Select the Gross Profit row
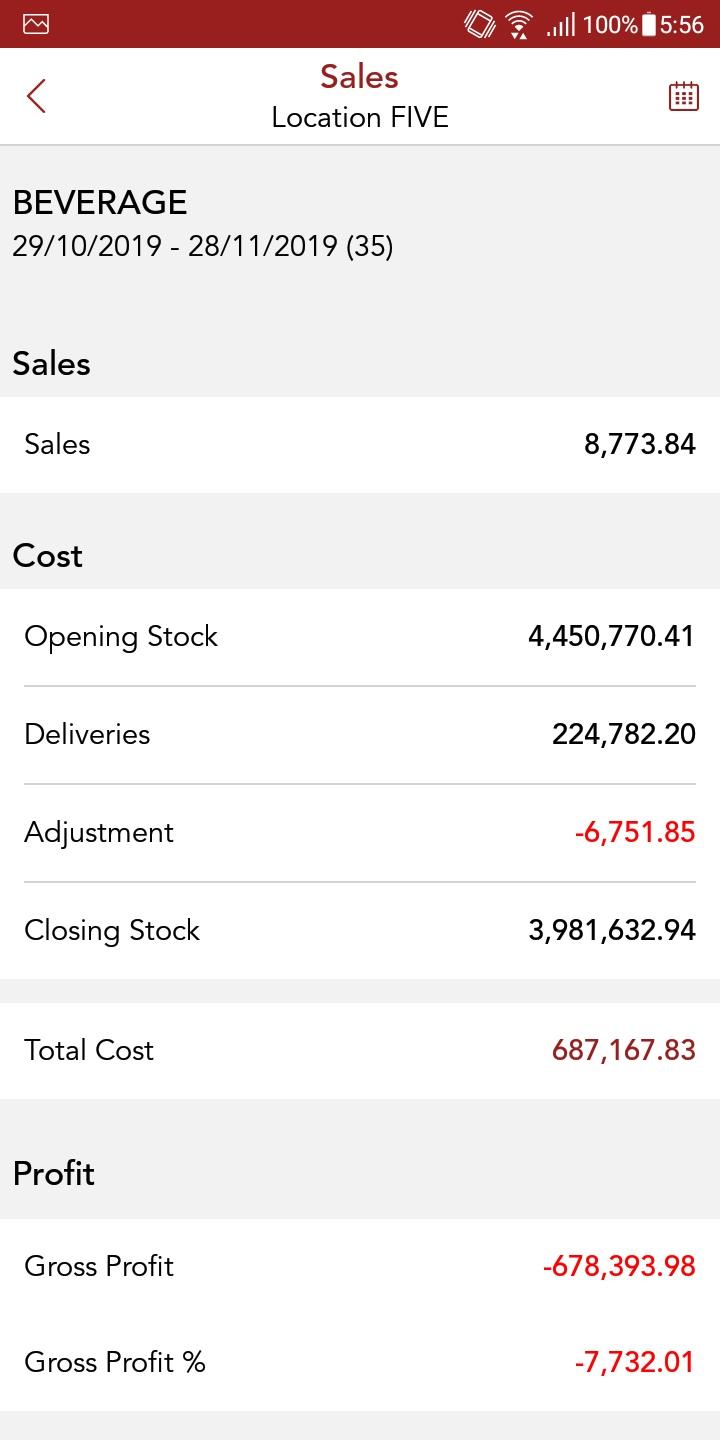 [x=360, y=1266]
